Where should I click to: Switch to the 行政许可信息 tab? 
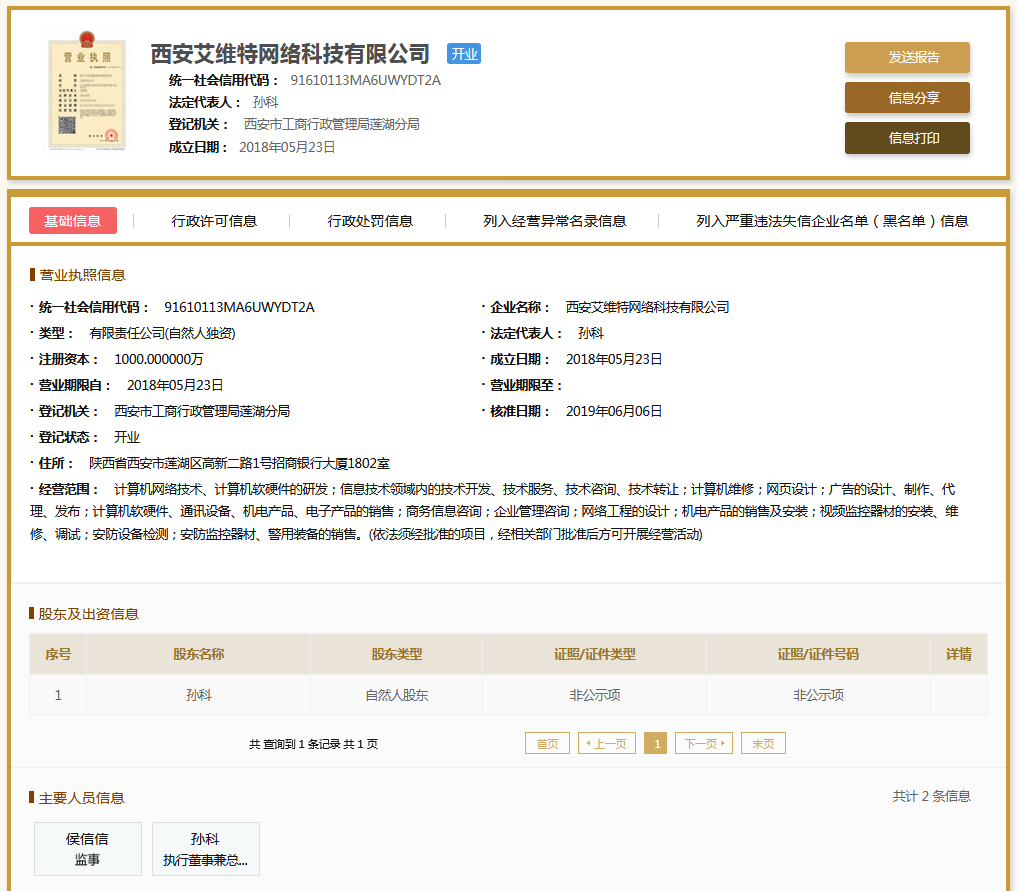(x=214, y=221)
